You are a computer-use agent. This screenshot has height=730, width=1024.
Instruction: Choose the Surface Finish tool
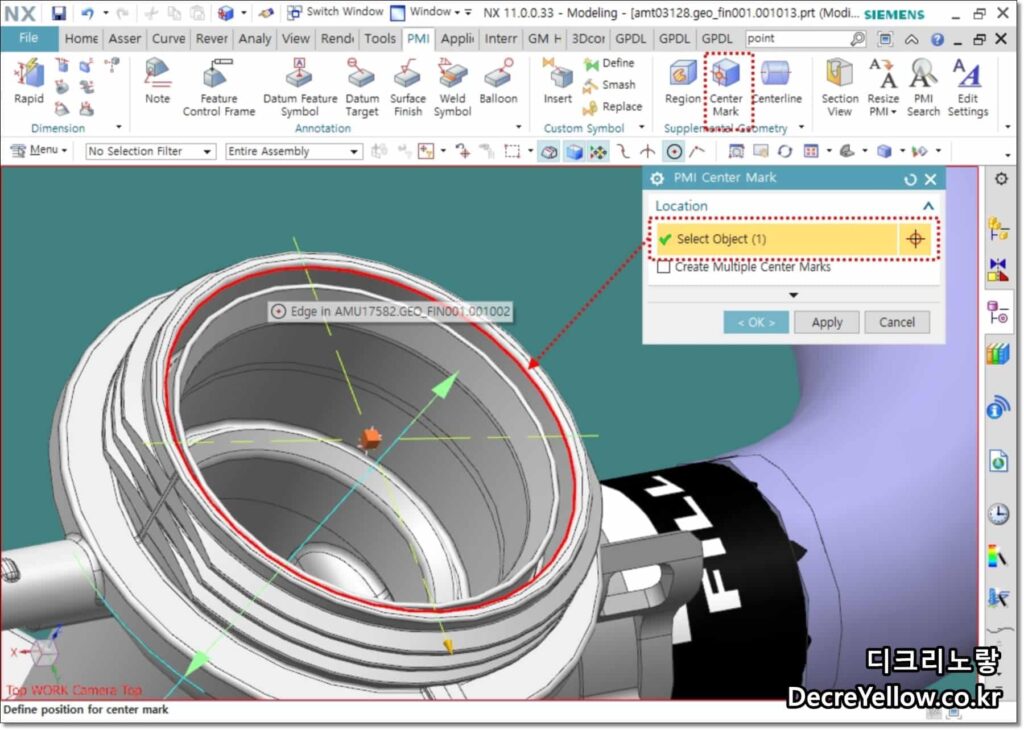(x=408, y=88)
